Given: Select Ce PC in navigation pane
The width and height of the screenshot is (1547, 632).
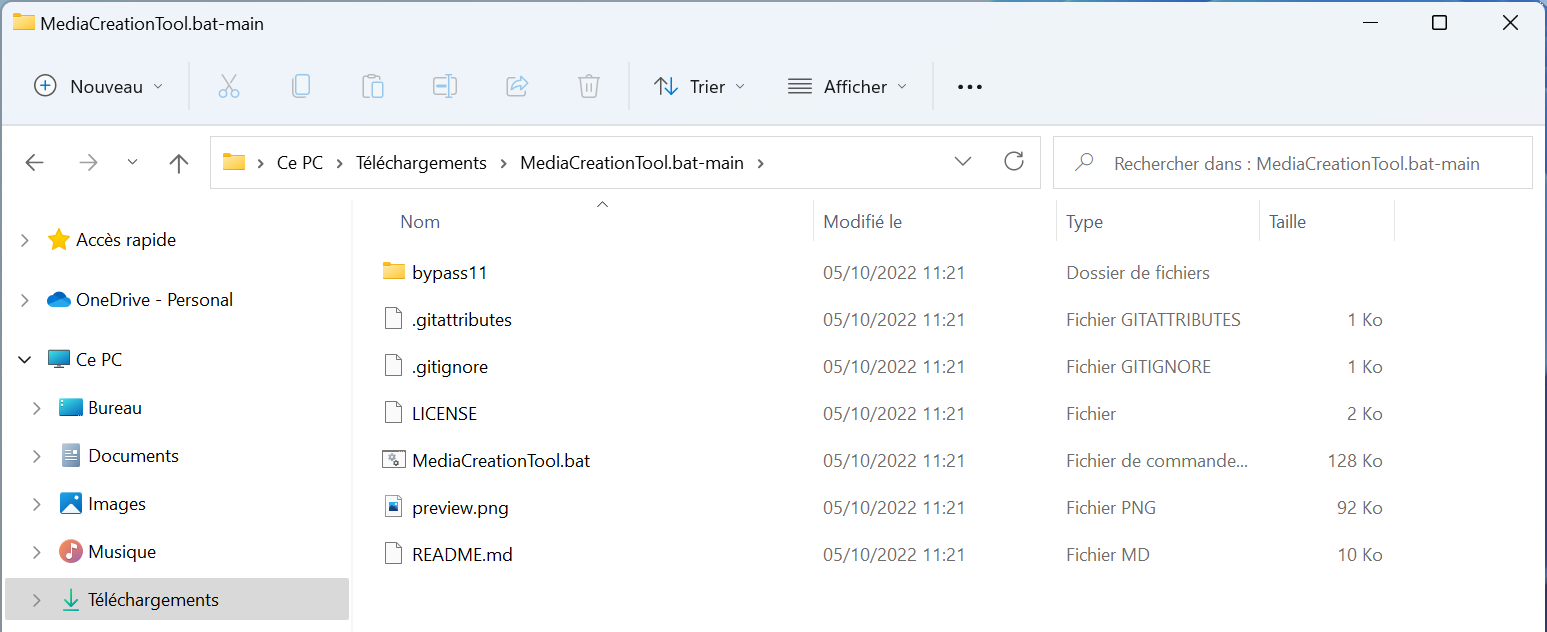Looking at the screenshot, I should [99, 360].
